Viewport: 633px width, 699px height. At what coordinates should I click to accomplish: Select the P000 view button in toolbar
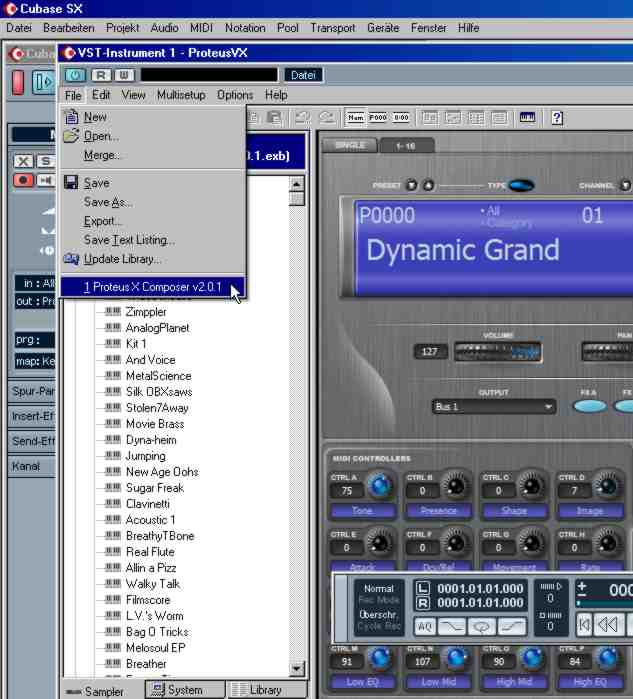[378, 118]
